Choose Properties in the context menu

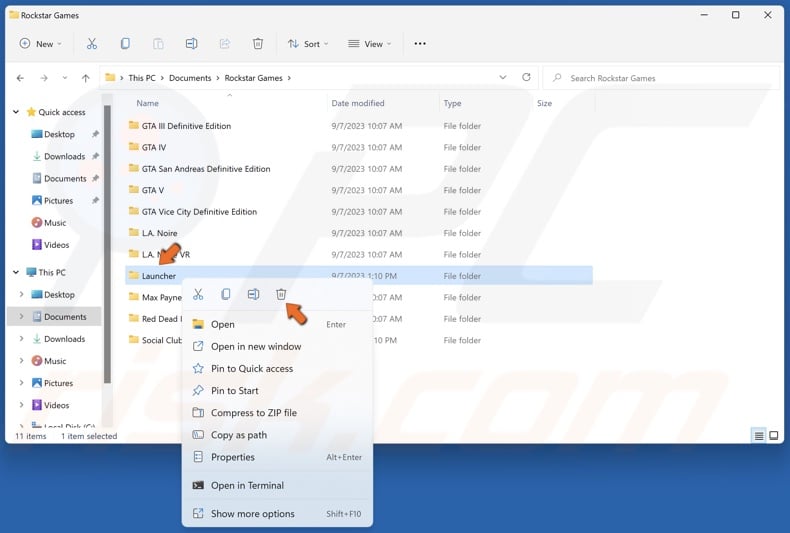277,457
